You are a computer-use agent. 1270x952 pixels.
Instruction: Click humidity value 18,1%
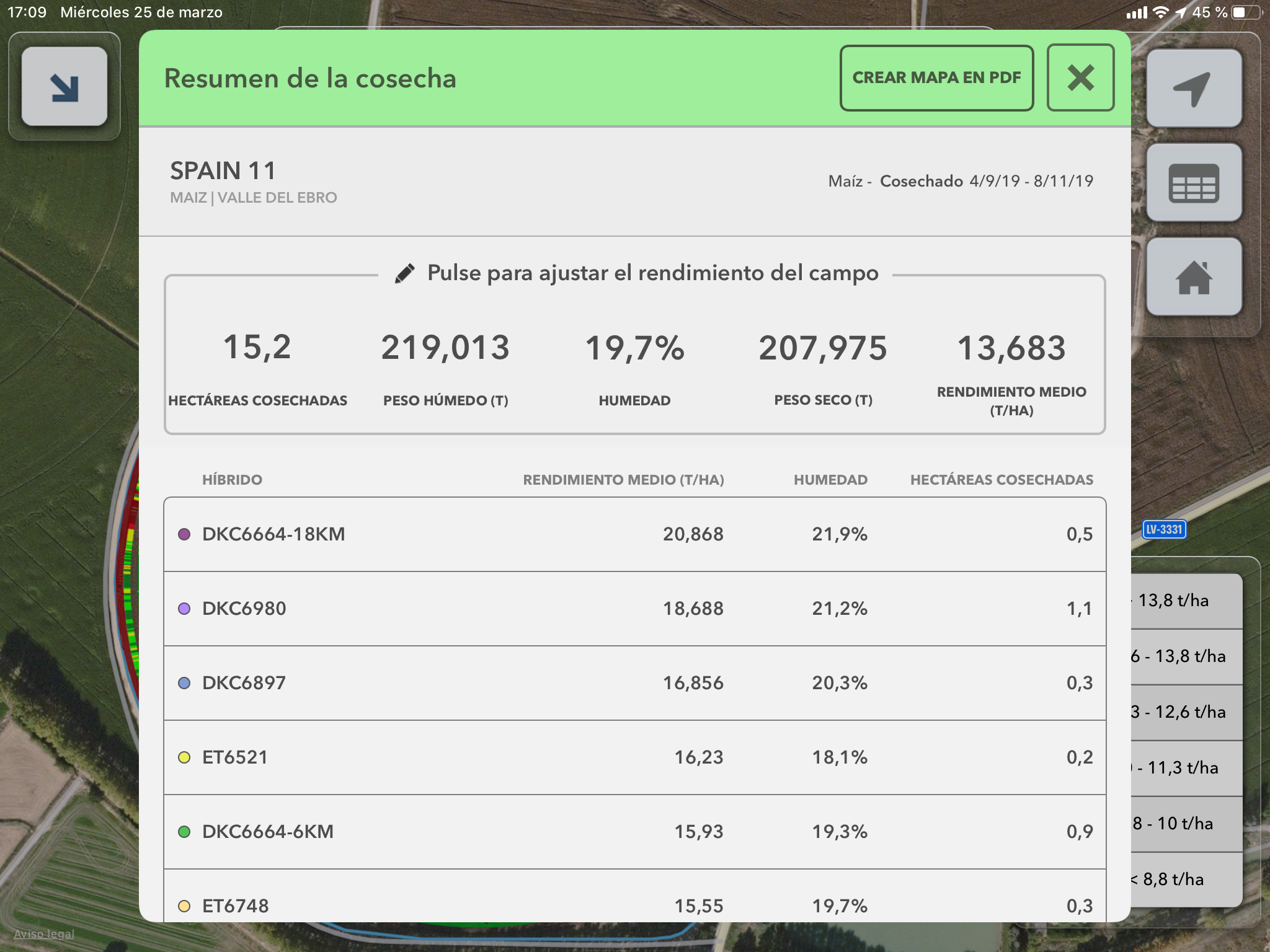click(x=840, y=757)
